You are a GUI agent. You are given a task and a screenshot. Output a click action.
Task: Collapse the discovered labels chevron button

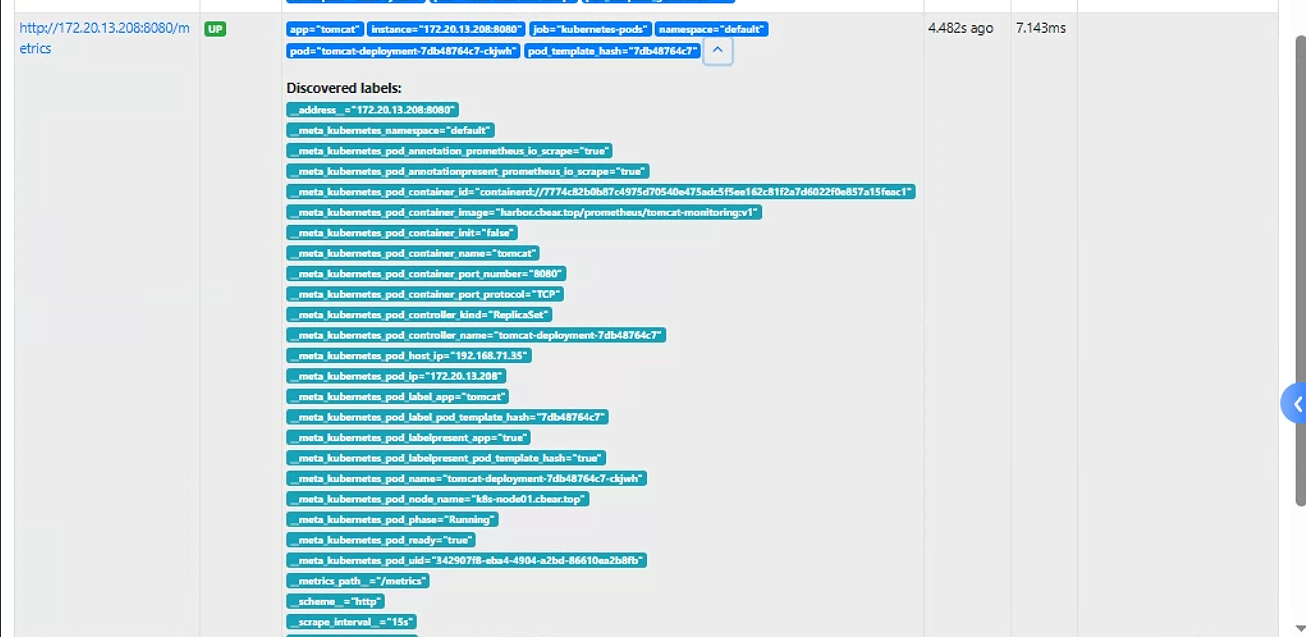tap(718, 51)
